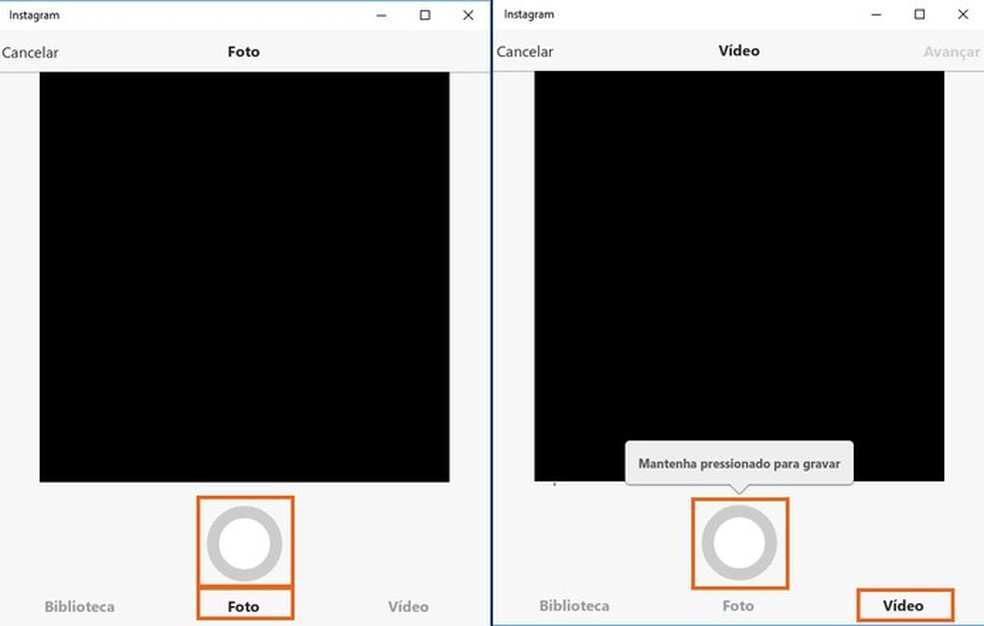The image size is (984, 626).
Task: Switch to Foto tab in the right window
Action: click(738, 605)
